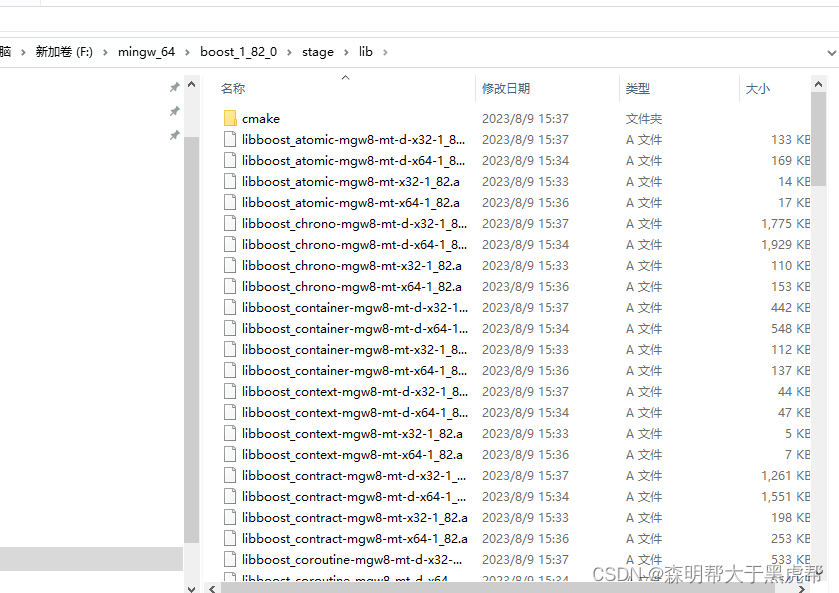Select file name libboost_context-mgw8-mt-x32-1_82.a

click(x=352, y=434)
